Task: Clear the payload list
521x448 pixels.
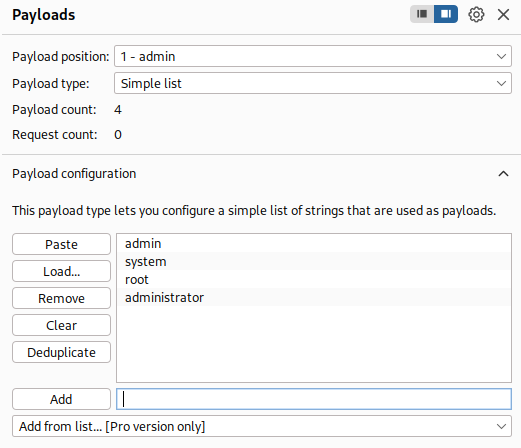Action: (x=61, y=325)
